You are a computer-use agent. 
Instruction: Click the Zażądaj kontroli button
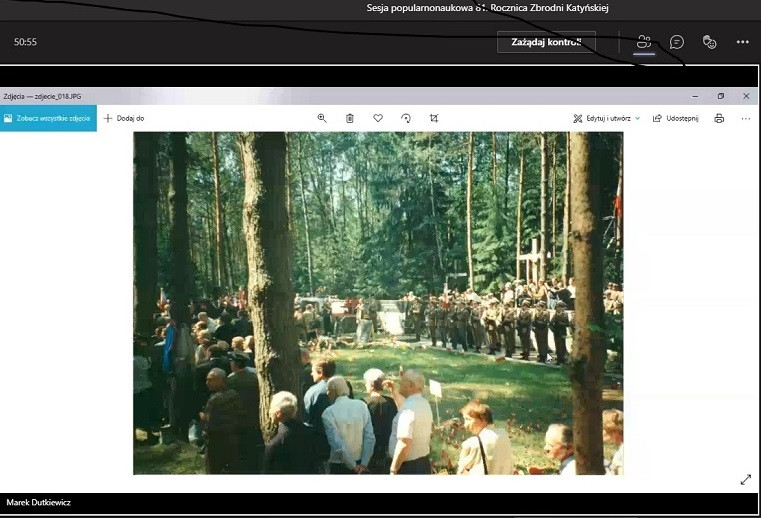546,42
